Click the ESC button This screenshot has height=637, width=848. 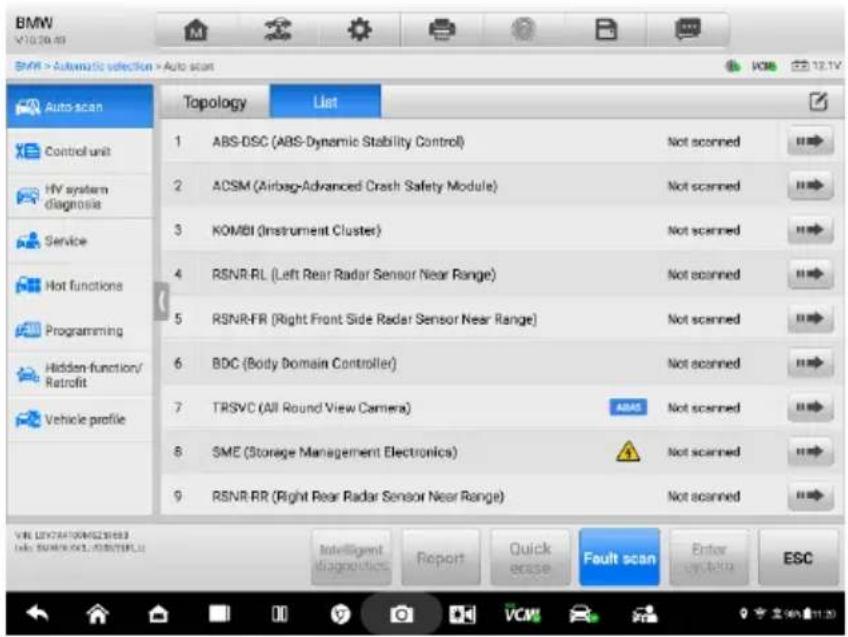[x=798, y=558]
